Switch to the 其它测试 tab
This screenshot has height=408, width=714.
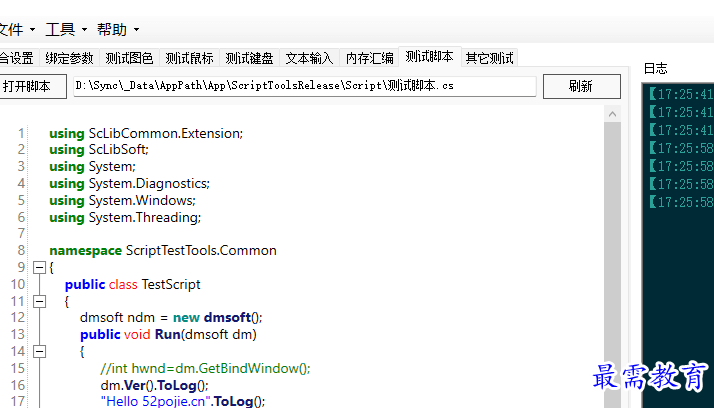pos(490,58)
